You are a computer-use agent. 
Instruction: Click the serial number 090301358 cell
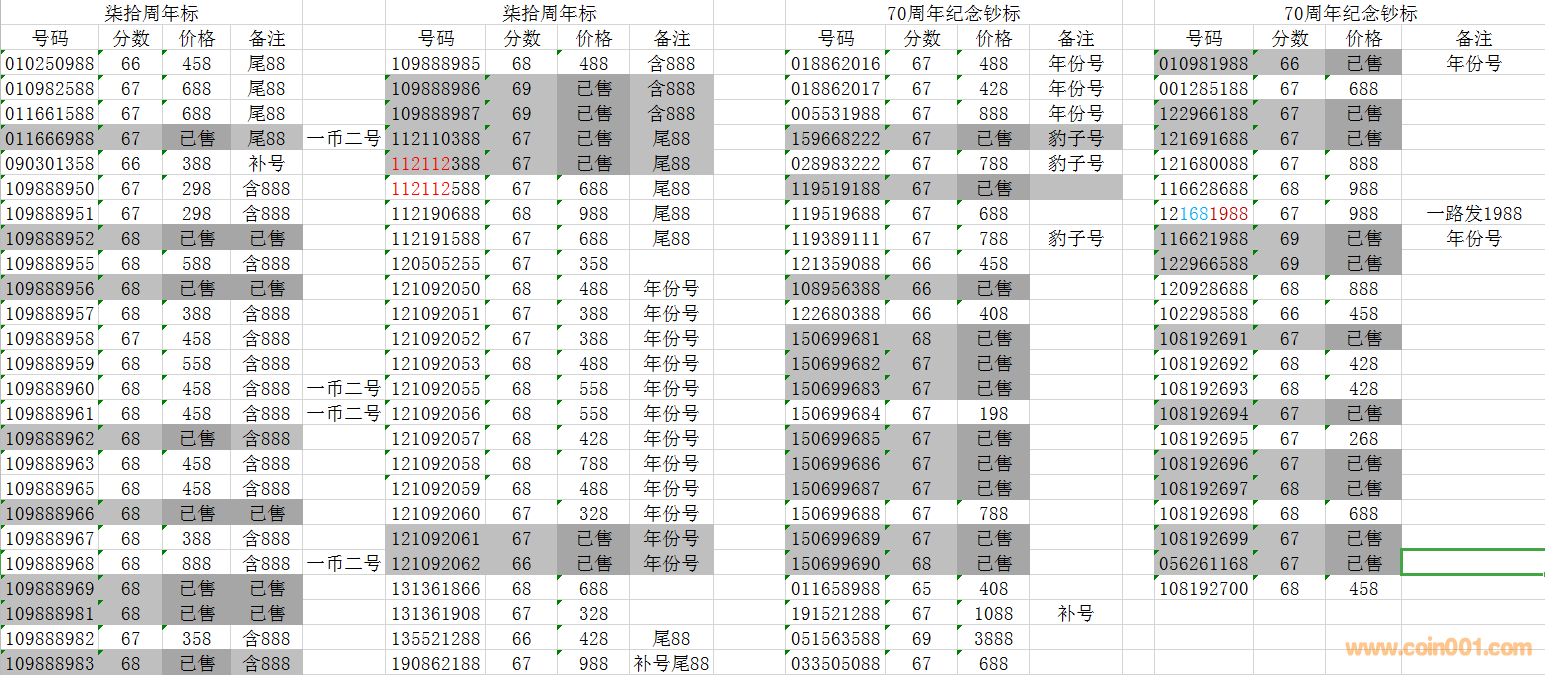pos(50,164)
